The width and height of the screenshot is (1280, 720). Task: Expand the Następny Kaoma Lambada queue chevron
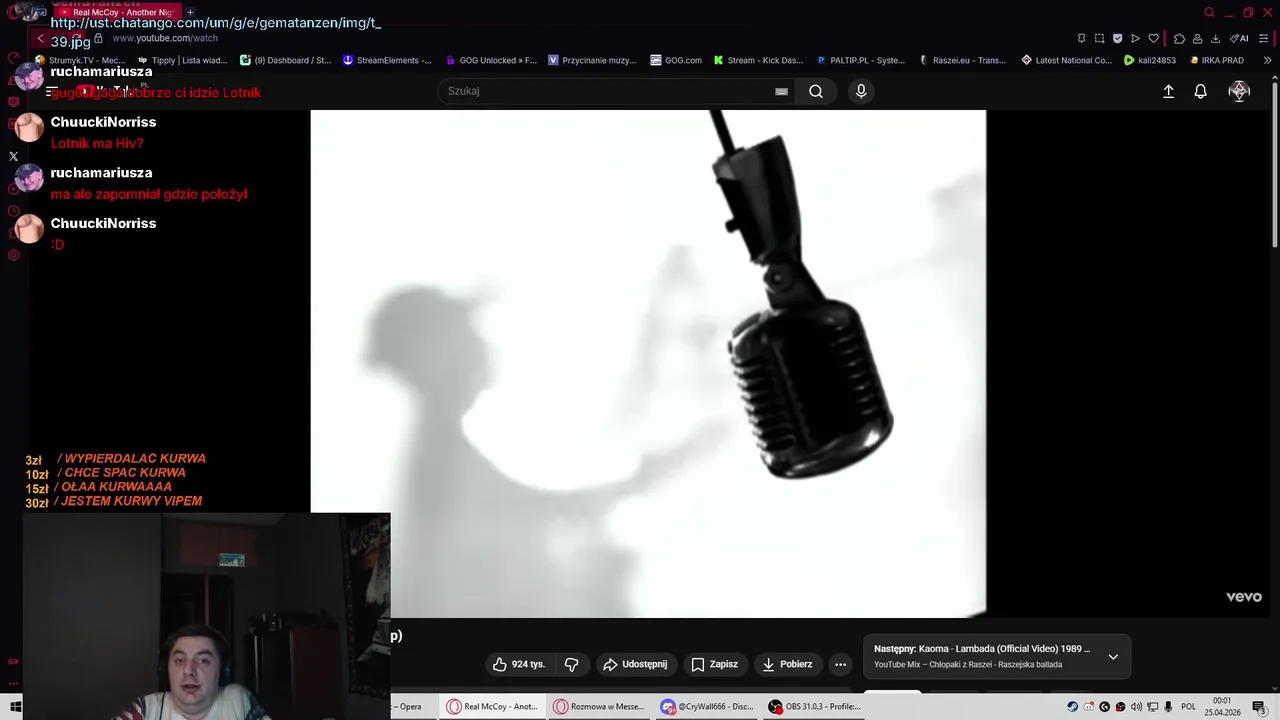point(1113,656)
